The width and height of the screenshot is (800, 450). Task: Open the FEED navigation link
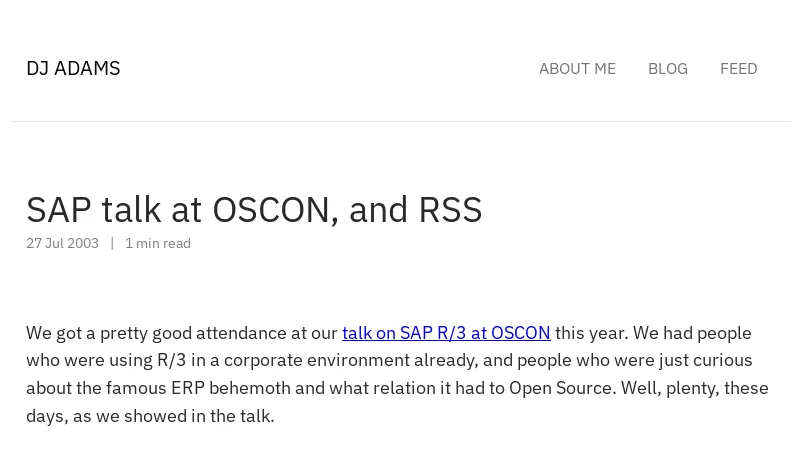(x=739, y=69)
